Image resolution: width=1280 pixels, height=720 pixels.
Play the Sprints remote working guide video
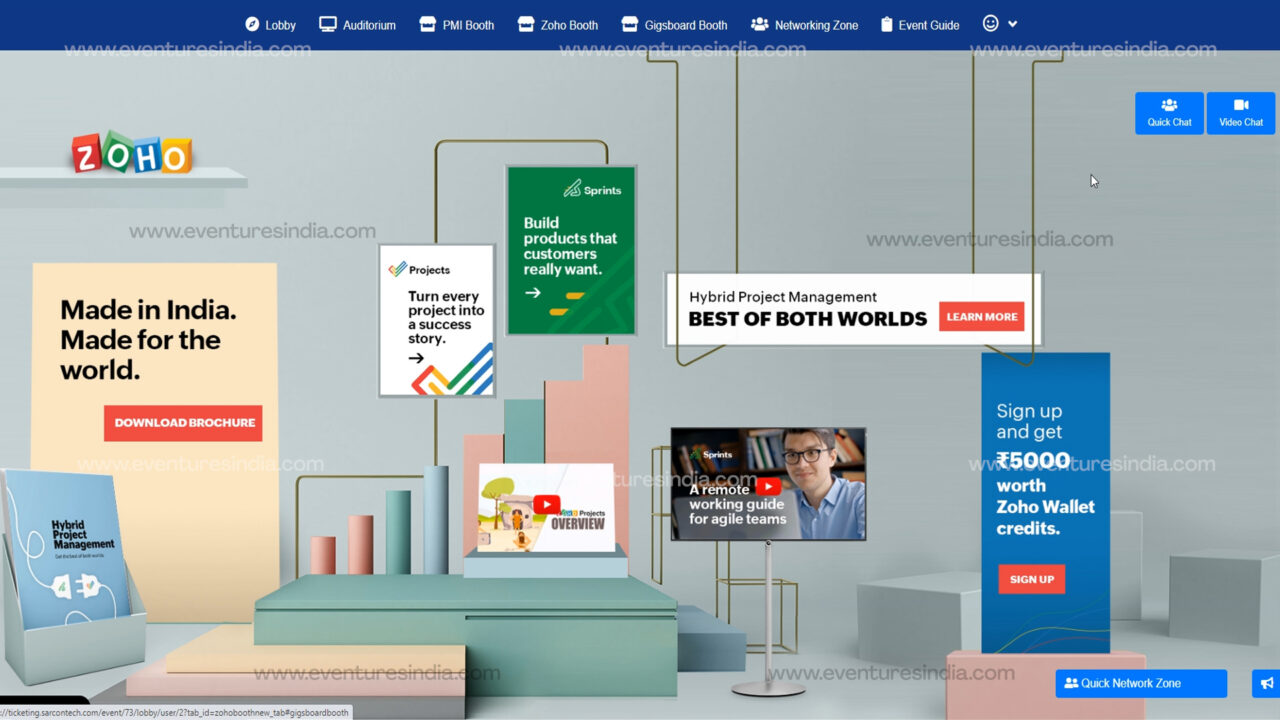(768, 488)
